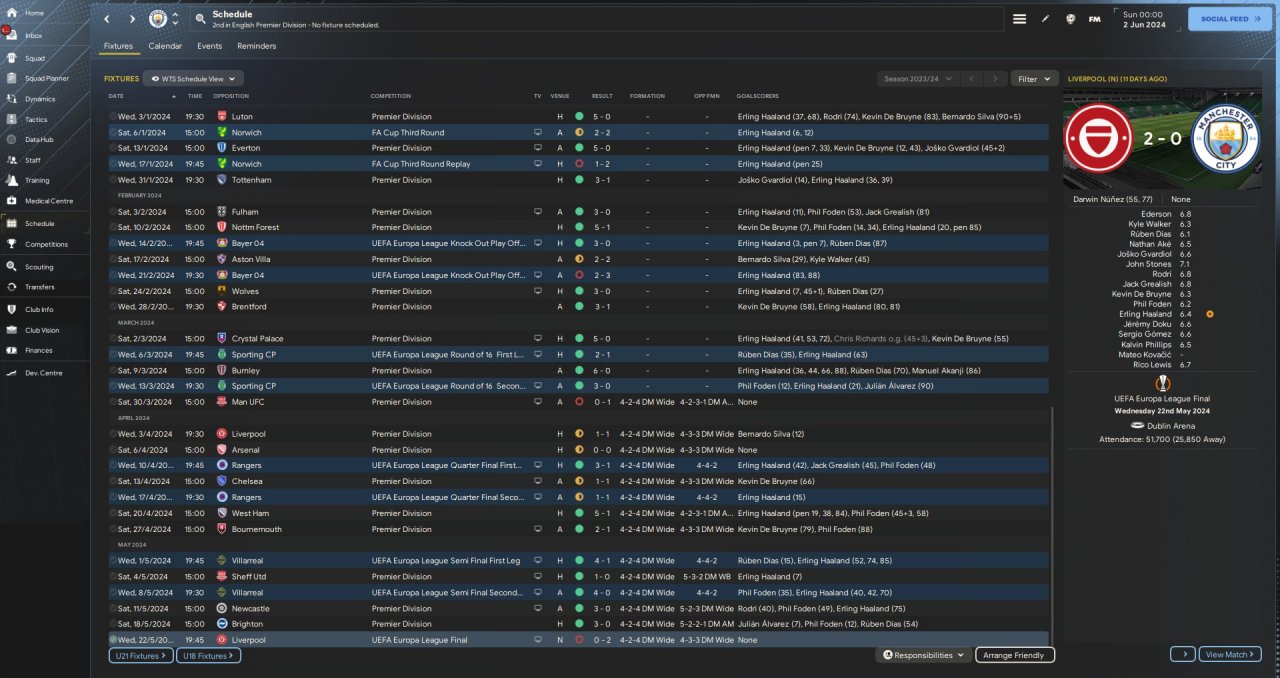Open Tactics from the sidebar
This screenshot has height=678, width=1280.
[x=14, y=119]
